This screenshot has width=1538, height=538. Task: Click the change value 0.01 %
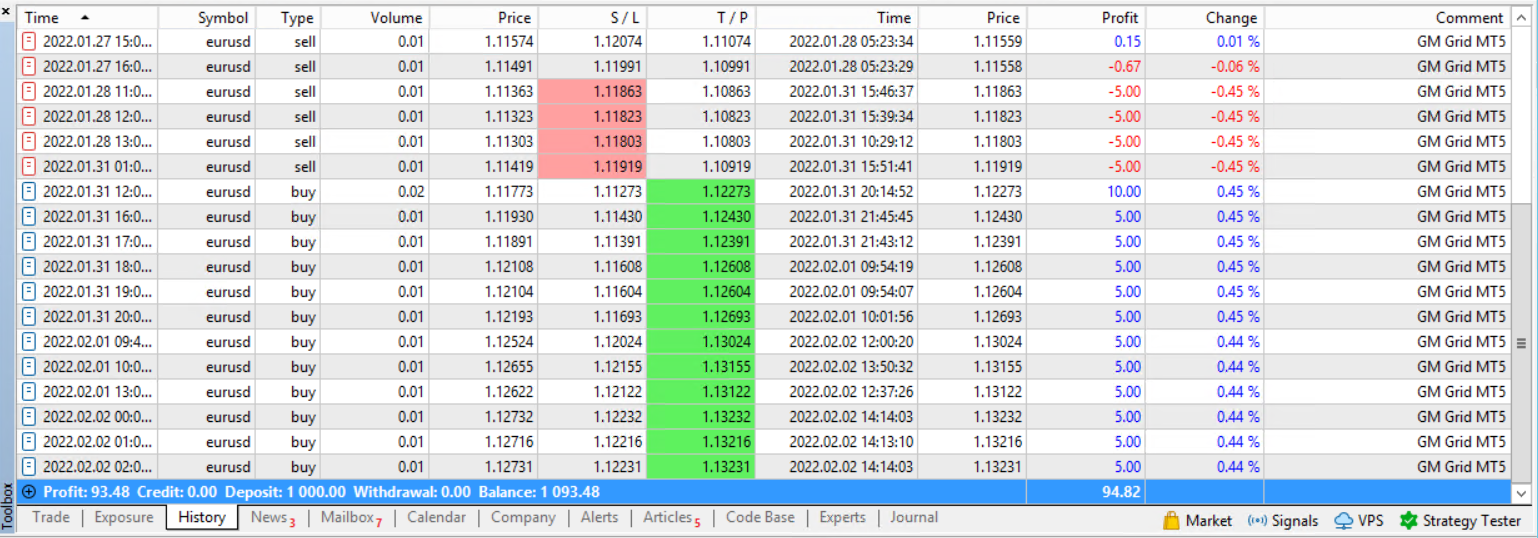coord(1238,42)
